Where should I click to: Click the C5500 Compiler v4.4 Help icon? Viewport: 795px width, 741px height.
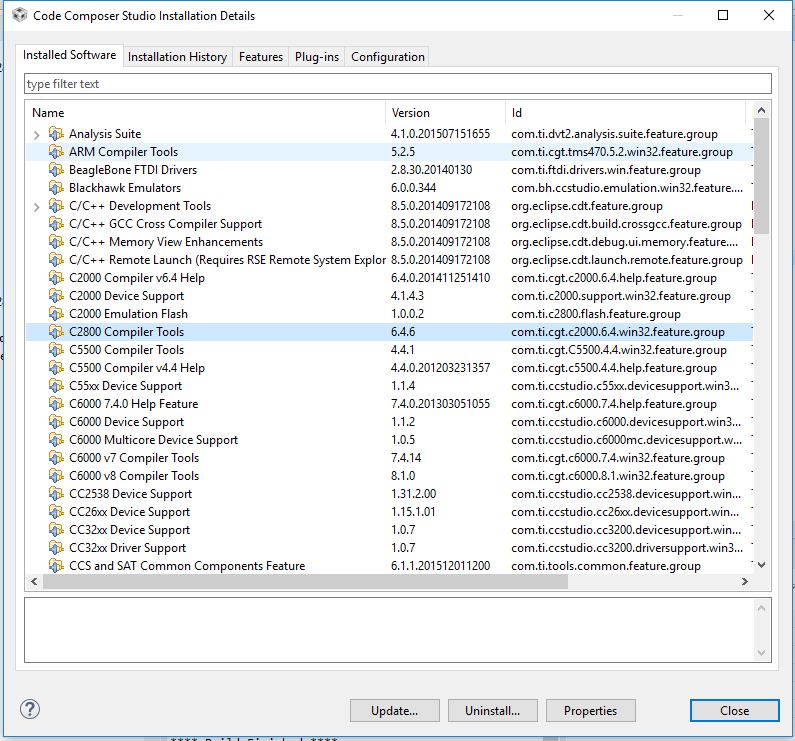[x=56, y=368]
